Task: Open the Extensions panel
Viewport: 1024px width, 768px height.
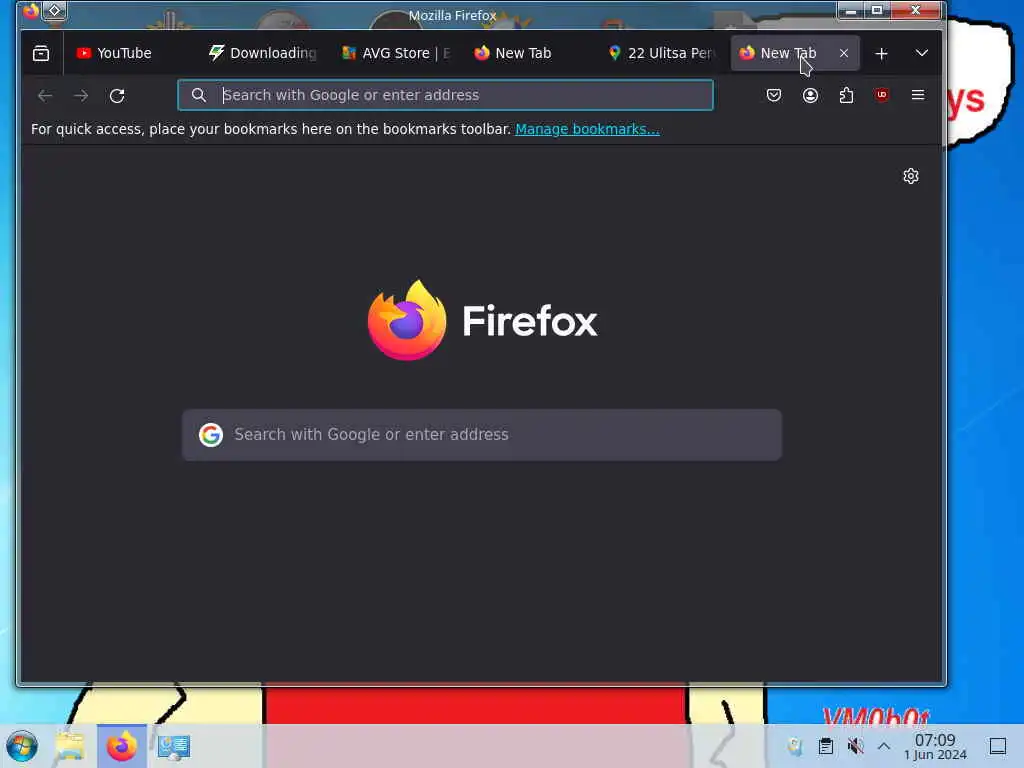Action: (846, 95)
